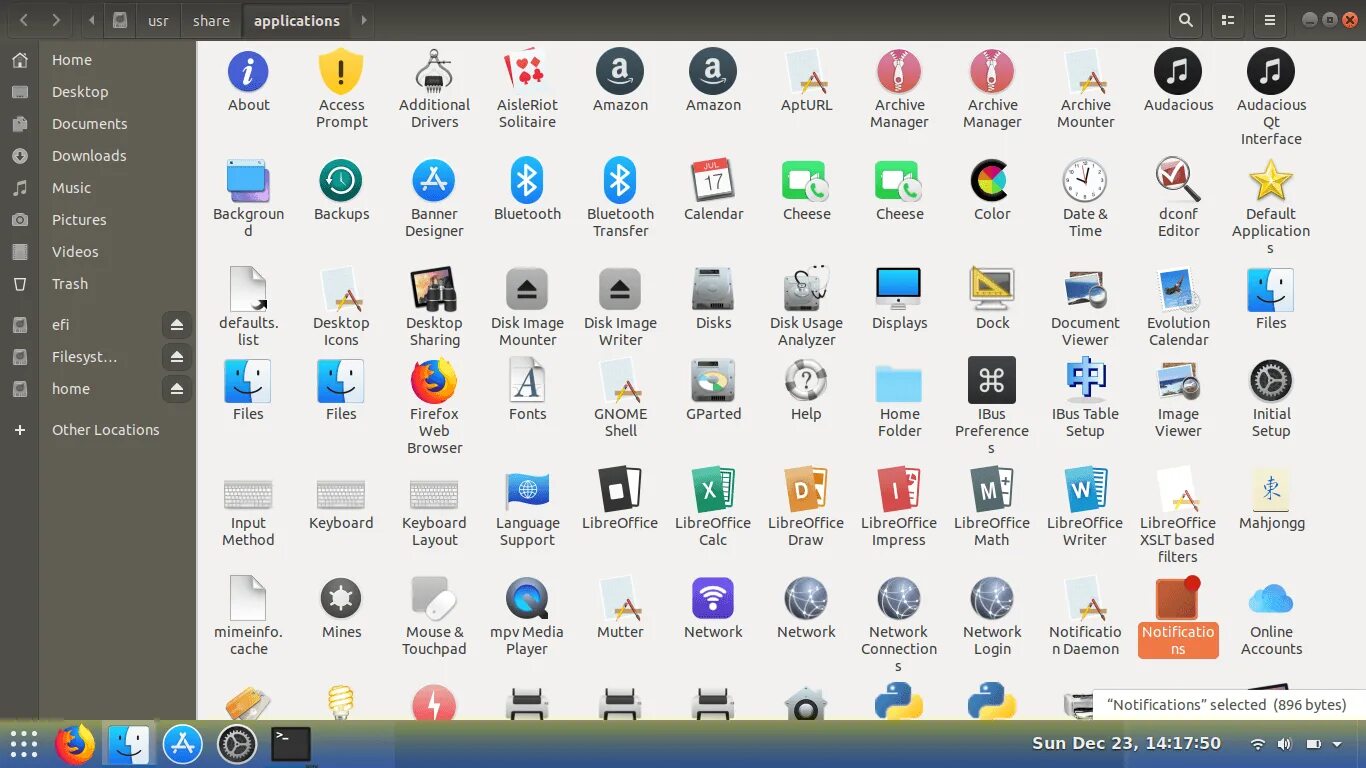This screenshot has width=1366, height=768.
Task: Select the Help lifebuoy icon
Action: (x=806, y=381)
